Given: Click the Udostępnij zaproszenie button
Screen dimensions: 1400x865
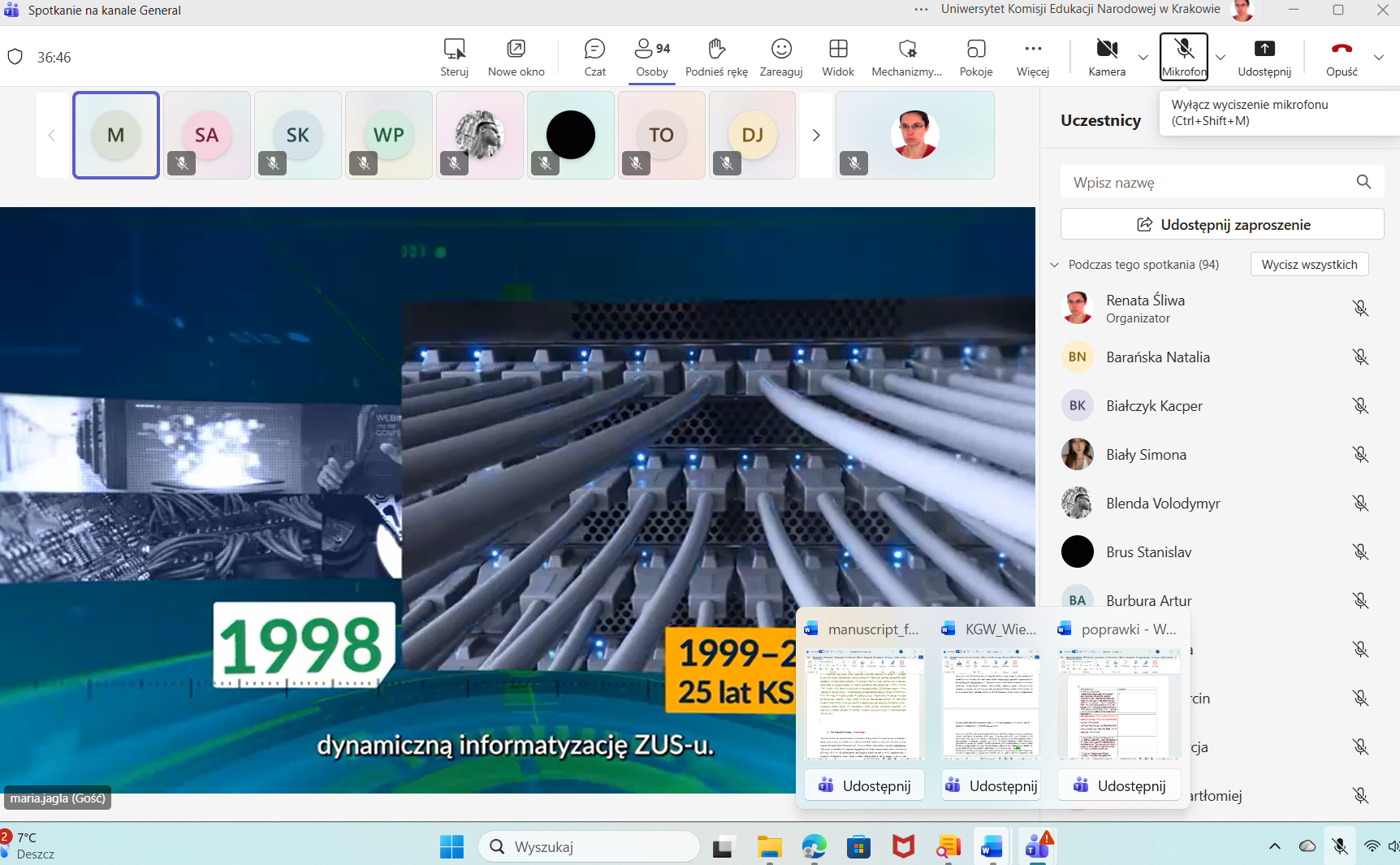Looking at the screenshot, I should (1222, 224).
